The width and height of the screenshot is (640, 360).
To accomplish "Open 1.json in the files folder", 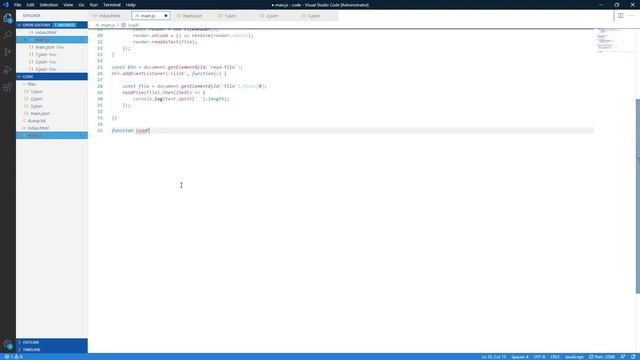I will point(52,91).
